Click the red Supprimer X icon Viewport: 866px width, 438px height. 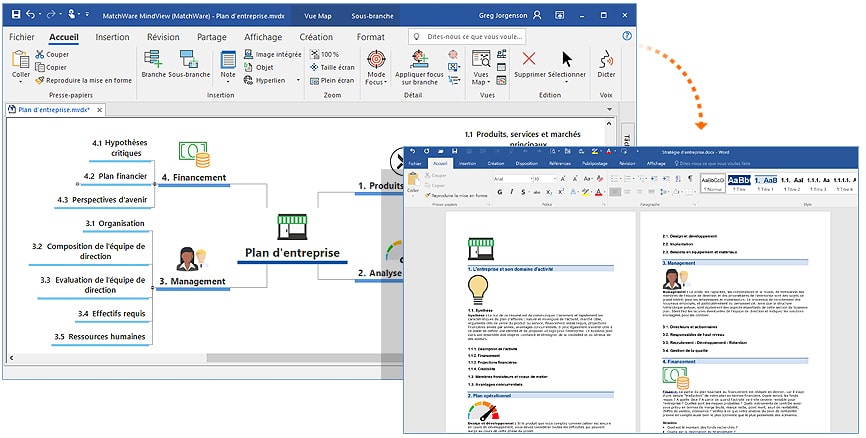[529, 59]
